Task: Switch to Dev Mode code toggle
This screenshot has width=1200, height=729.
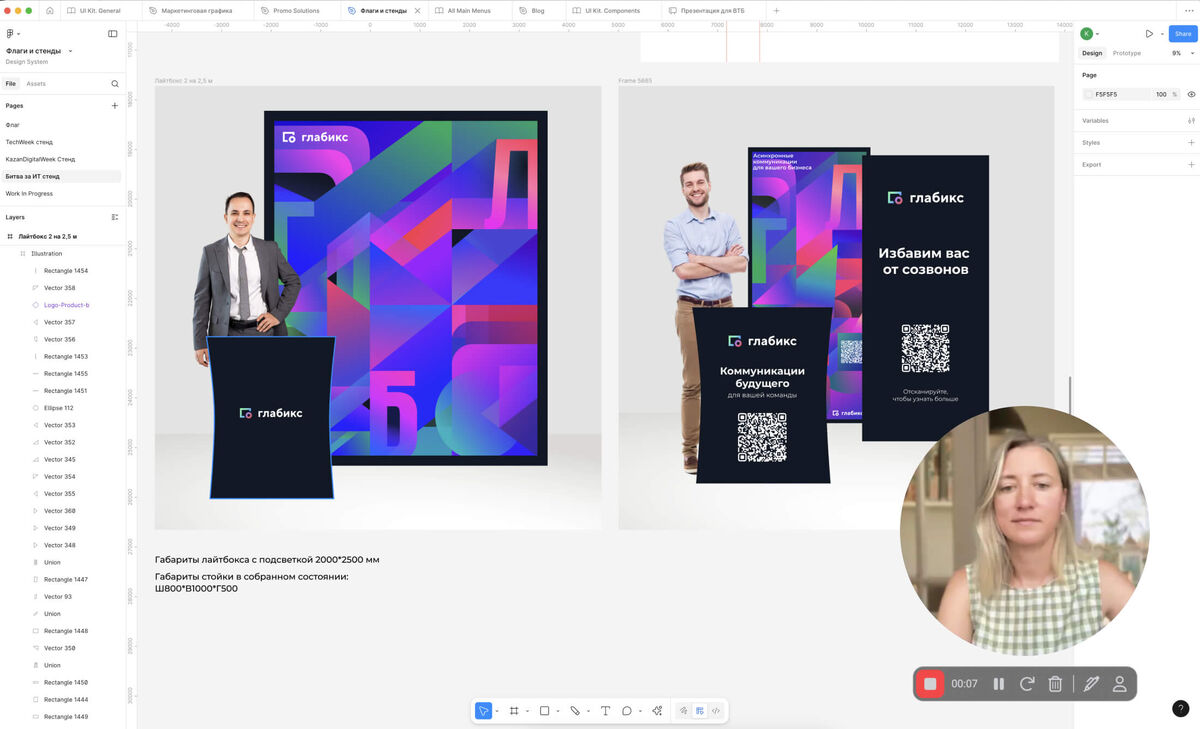Action: [716, 711]
